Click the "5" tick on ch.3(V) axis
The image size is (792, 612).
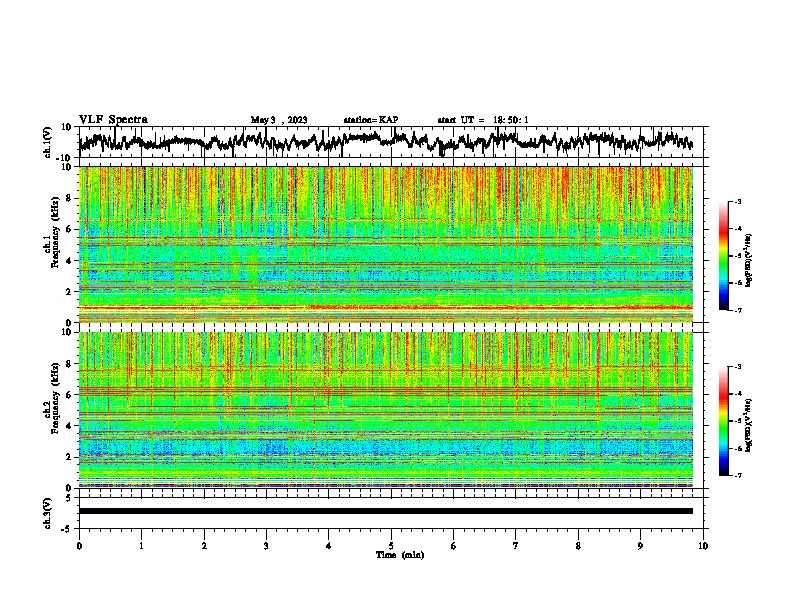[69, 498]
